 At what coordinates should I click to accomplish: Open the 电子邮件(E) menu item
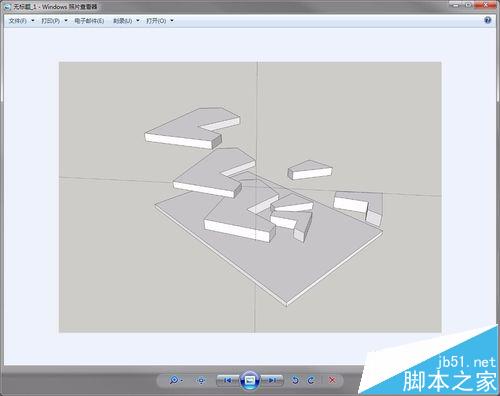tap(89, 21)
